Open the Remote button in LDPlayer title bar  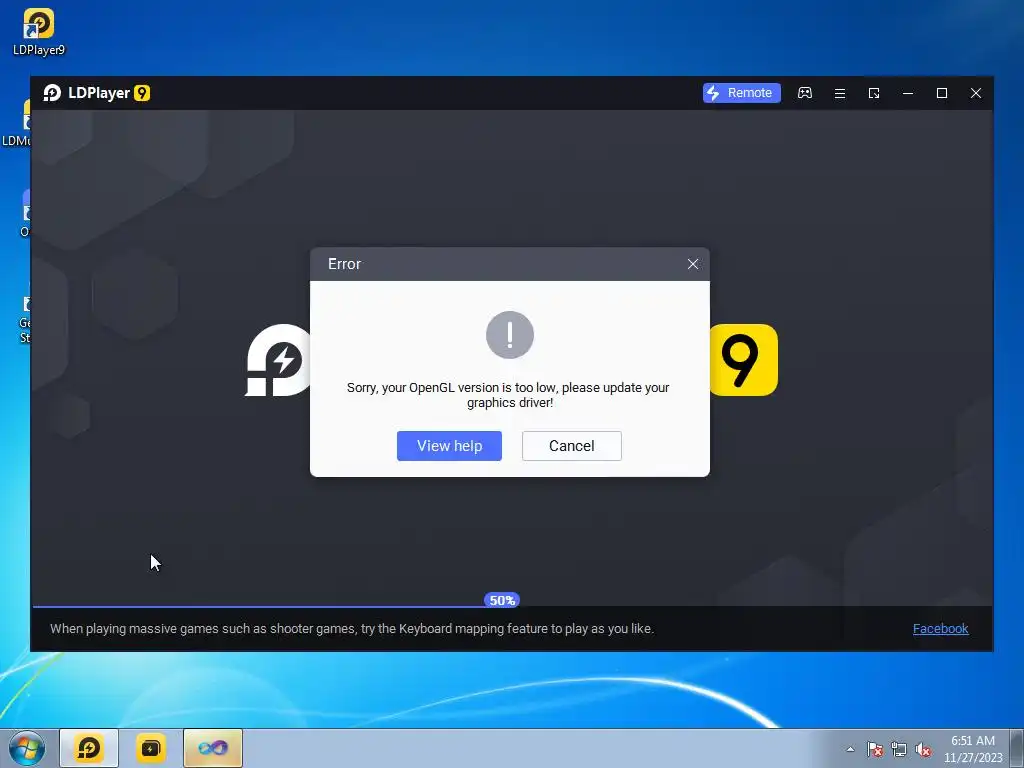tap(741, 93)
